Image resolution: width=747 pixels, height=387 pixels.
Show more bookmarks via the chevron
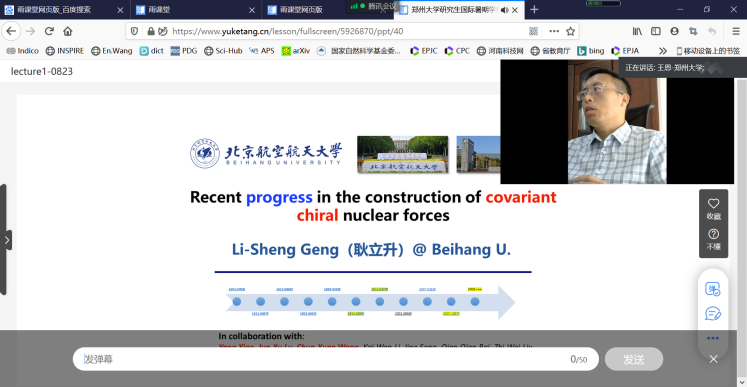[663, 51]
